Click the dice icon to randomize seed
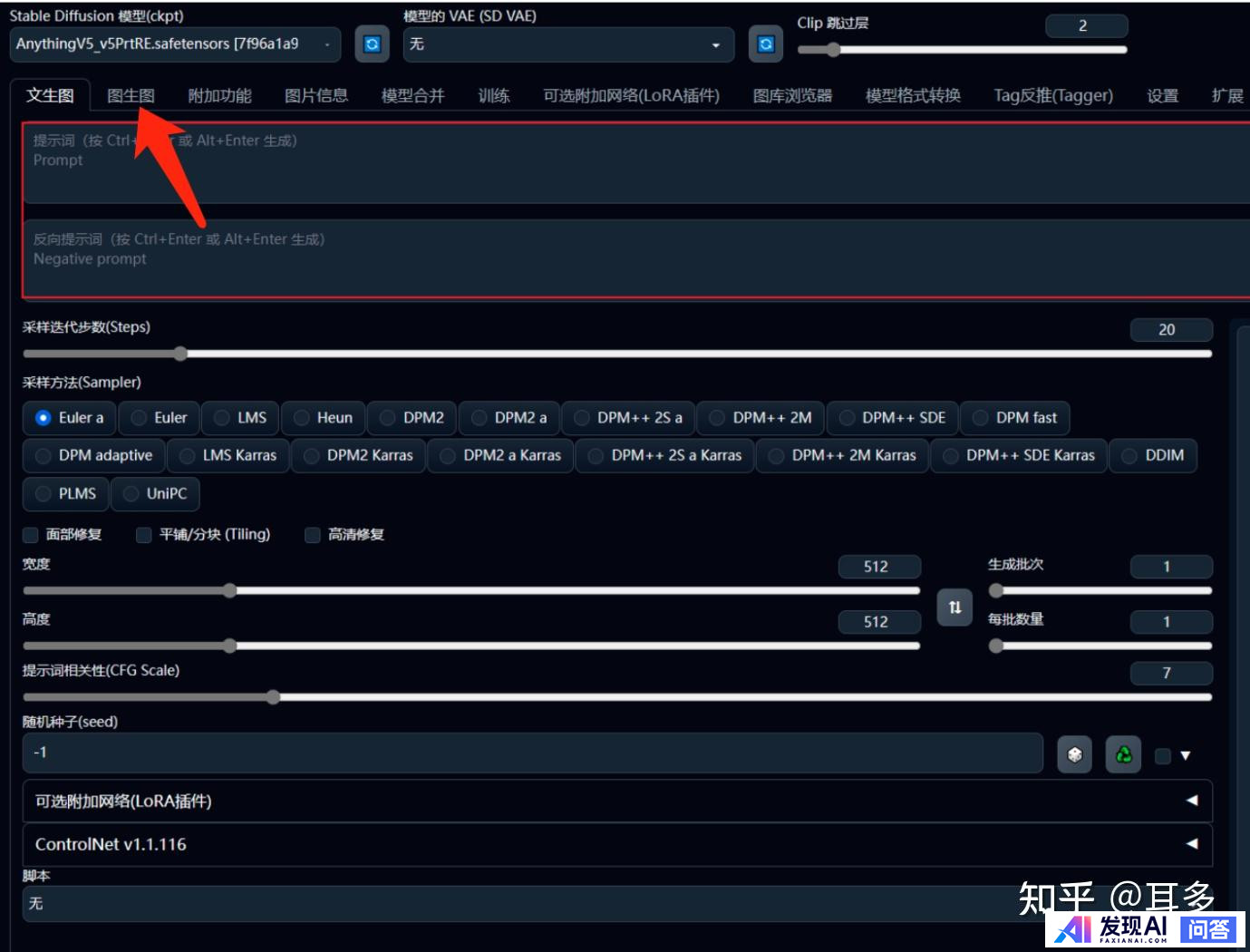This screenshot has height=952, width=1250. click(x=1074, y=754)
